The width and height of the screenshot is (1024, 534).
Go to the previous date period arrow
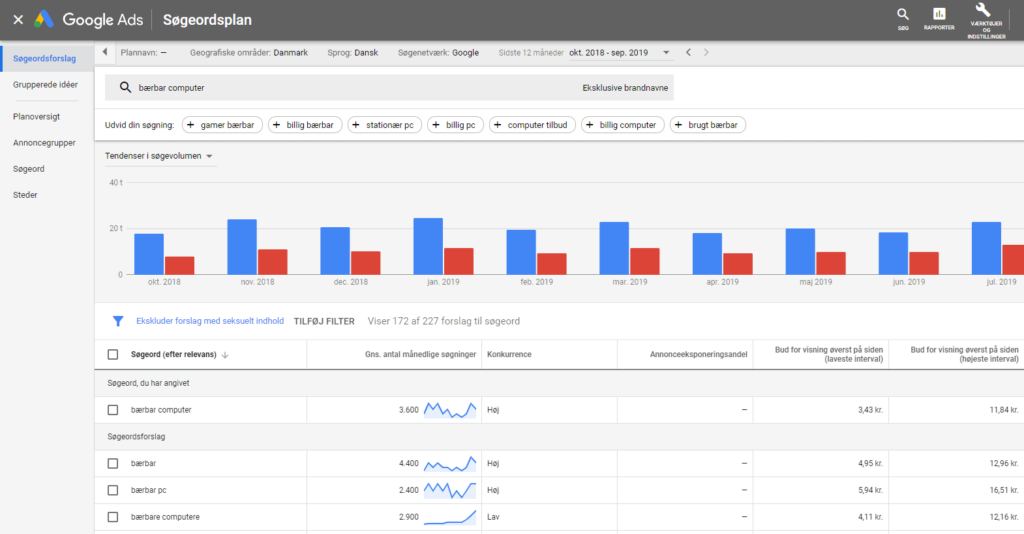(x=688, y=52)
